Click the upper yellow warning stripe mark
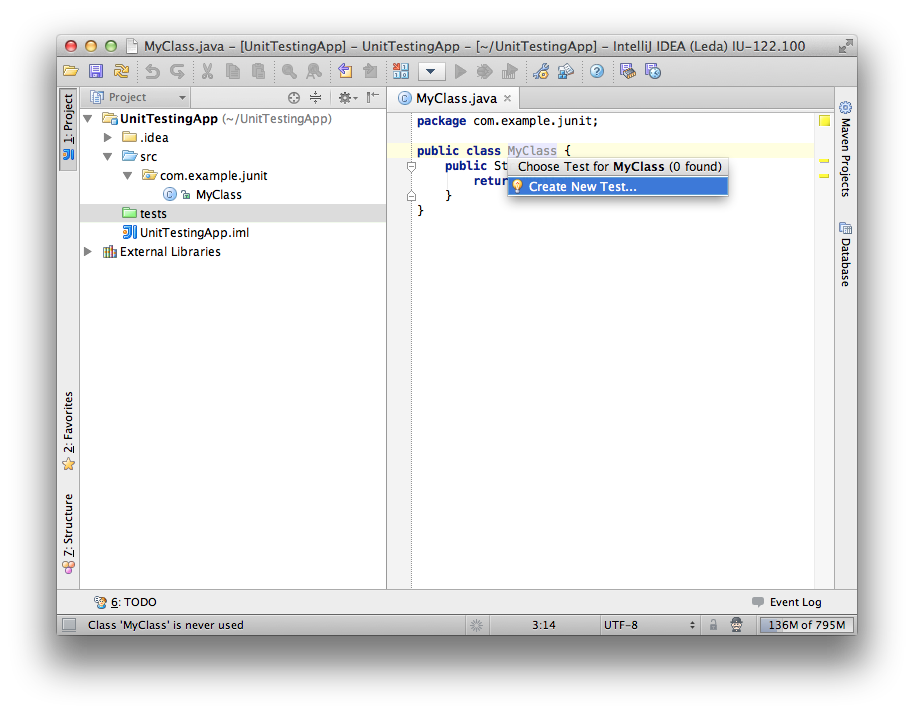 (824, 161)
